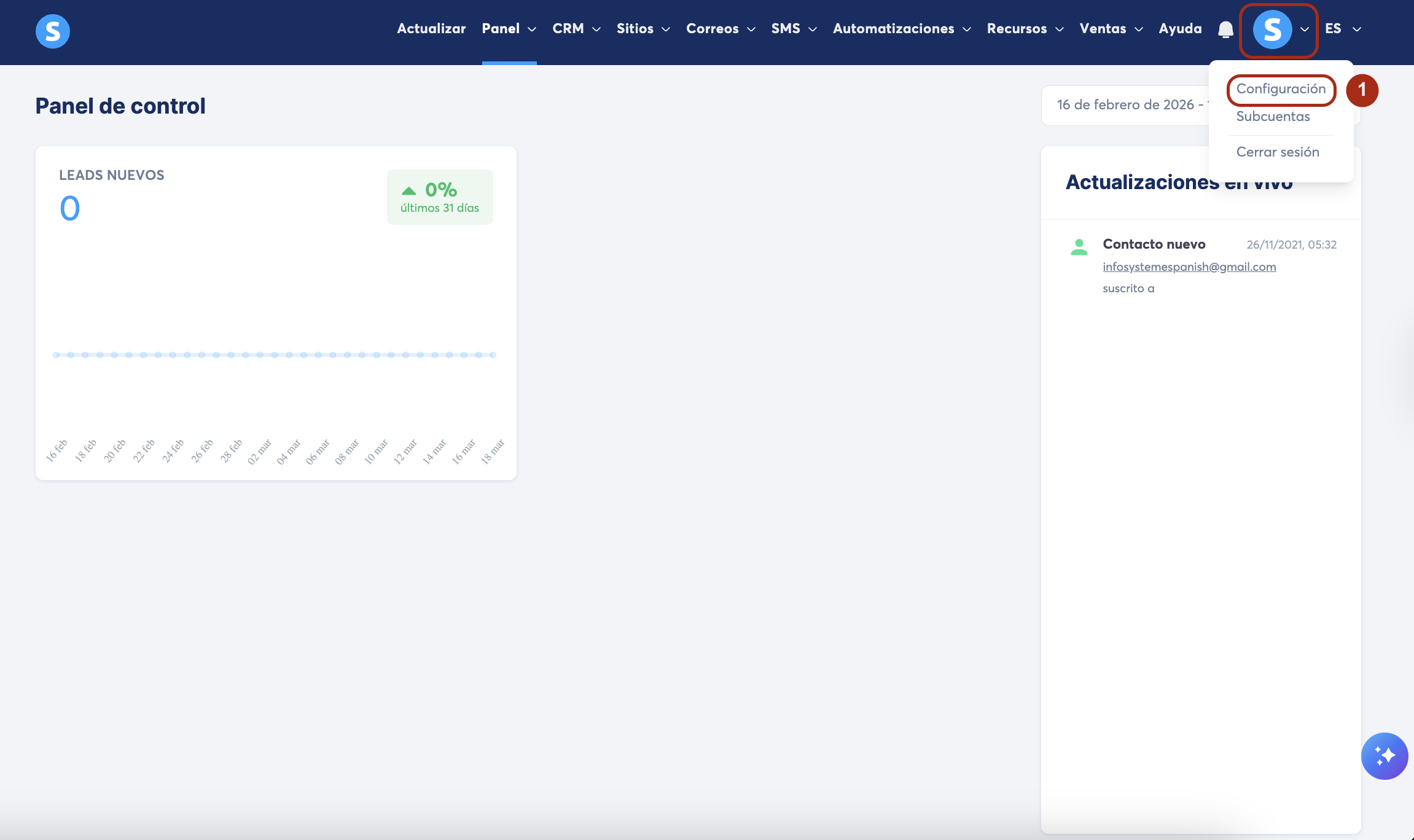Click the infosystemespanish@gmail.com email link
1414x840 pixels.
[1189, 267]
